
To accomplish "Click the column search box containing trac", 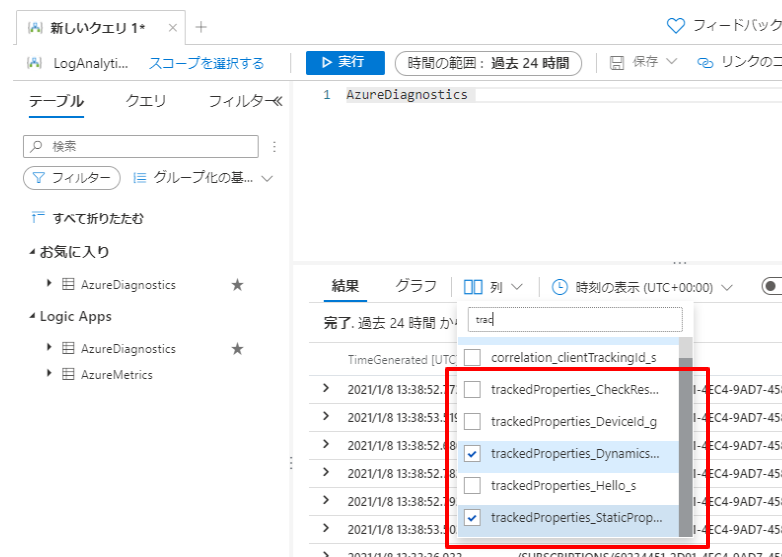I will (575, 320).
